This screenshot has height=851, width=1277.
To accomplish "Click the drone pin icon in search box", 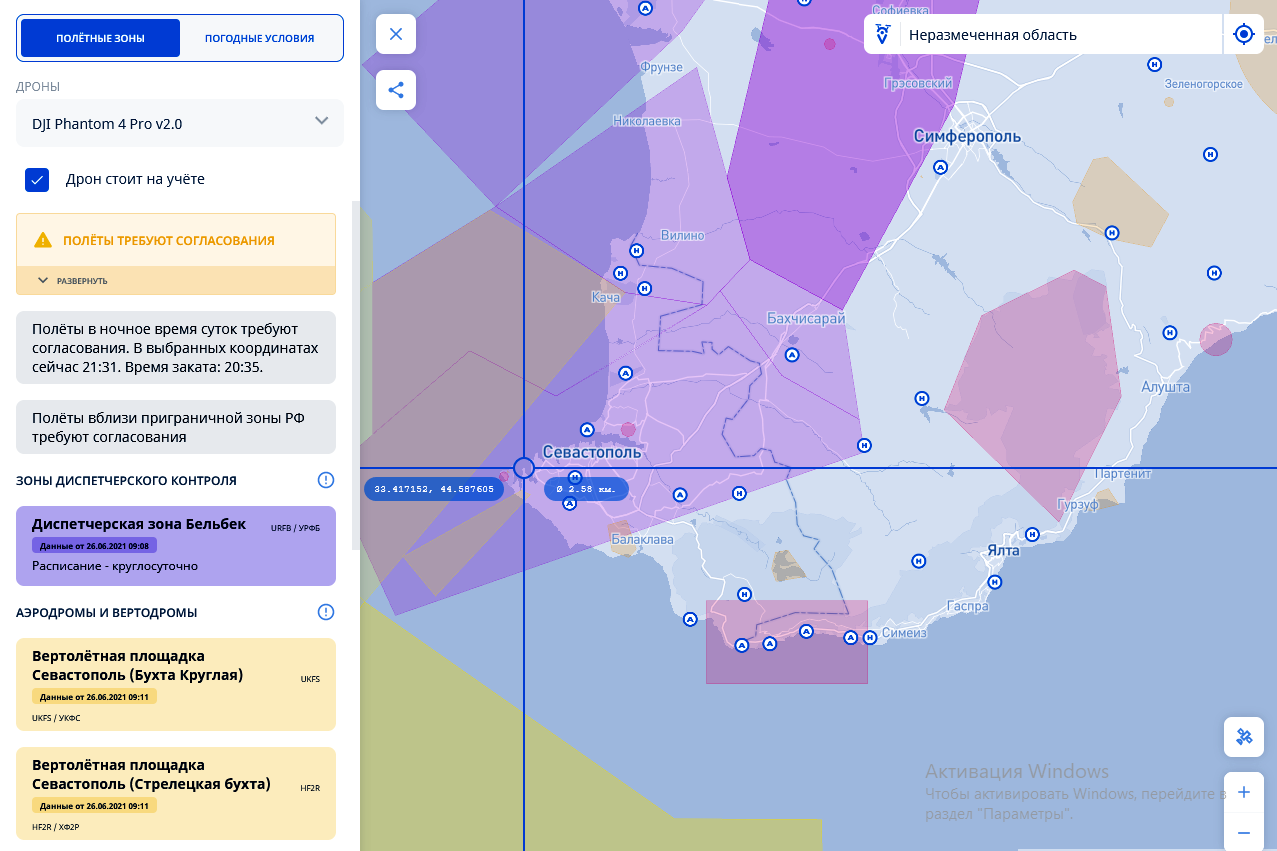I will [x=882, y=34].
